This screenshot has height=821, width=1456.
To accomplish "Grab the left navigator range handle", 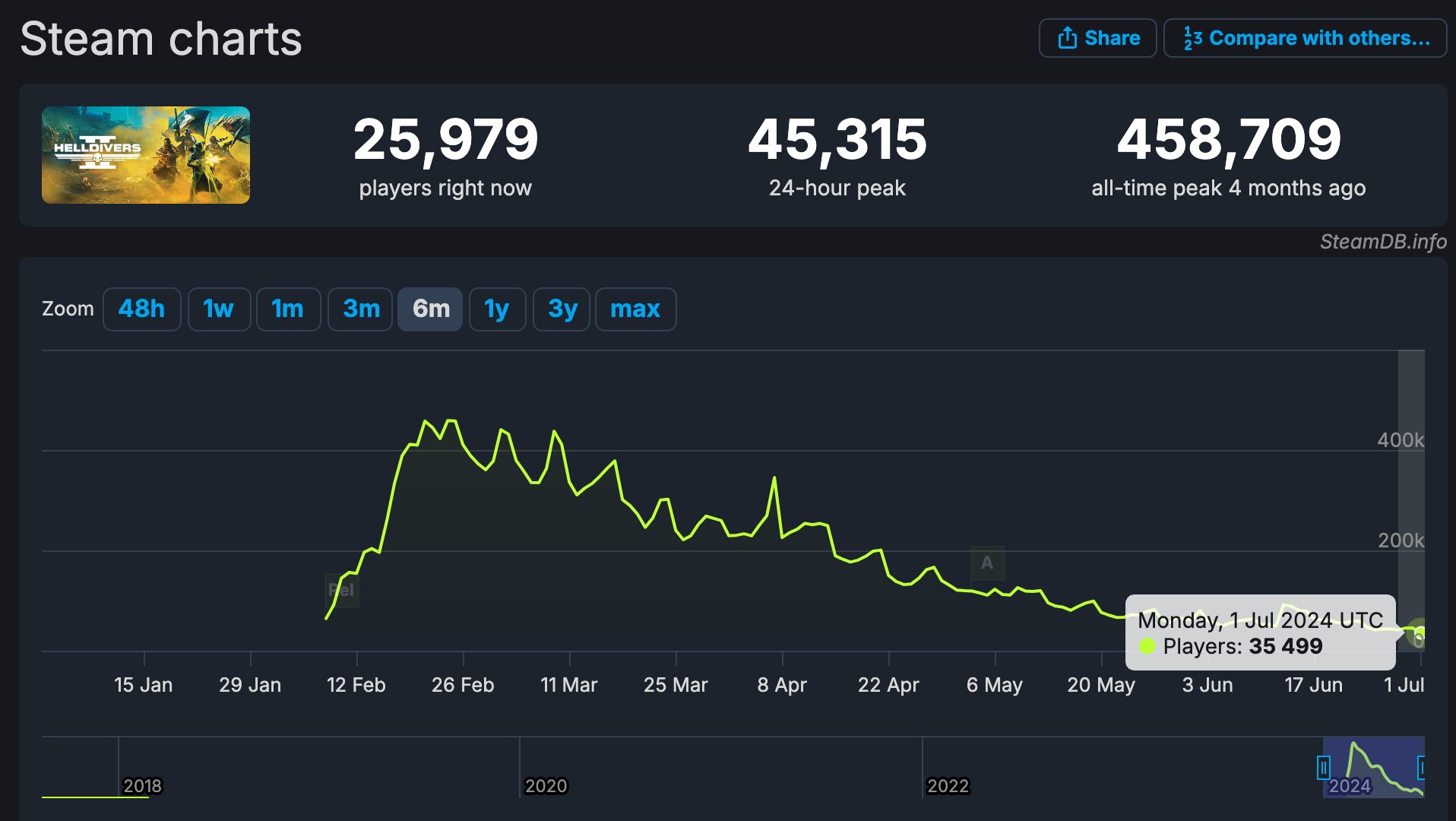I will (x=1324, y=768).
